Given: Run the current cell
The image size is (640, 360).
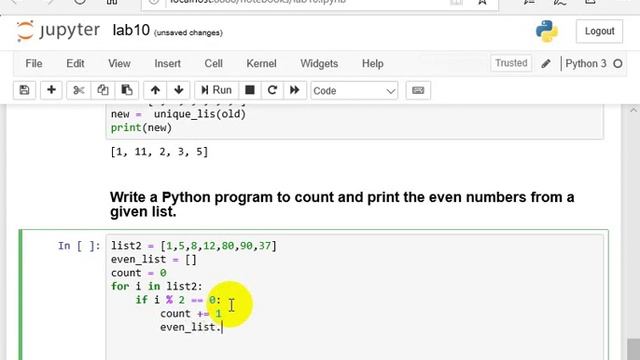Looking at the screenshot, I should point(216,90).
